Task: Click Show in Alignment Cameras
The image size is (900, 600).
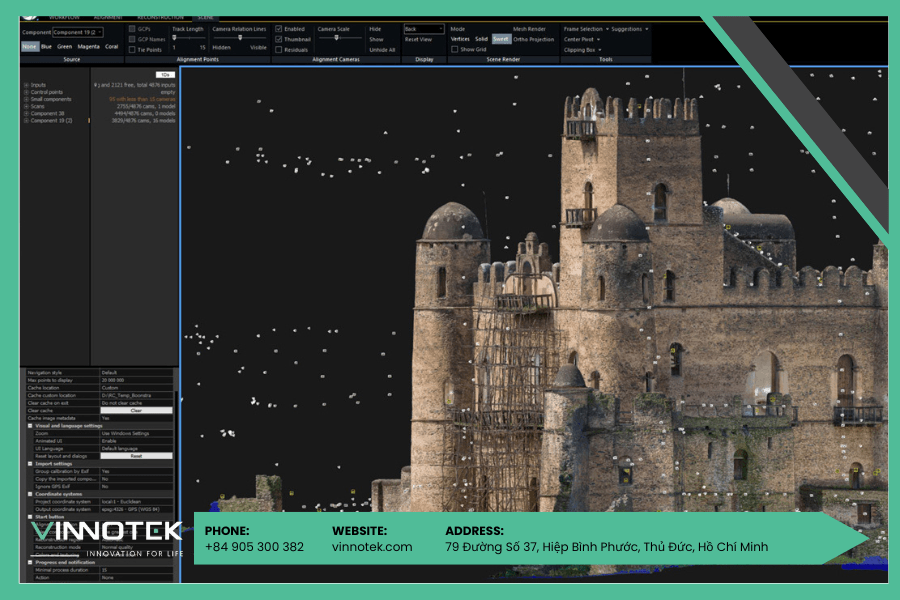Action: coord(376,39)
